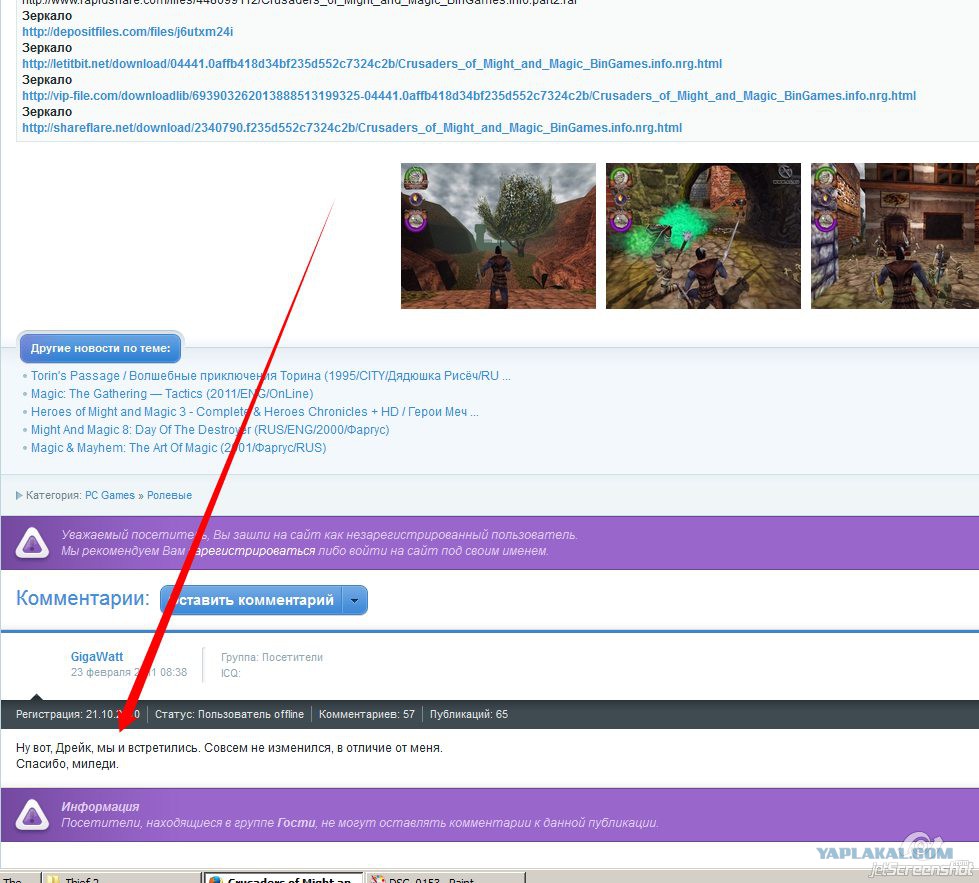
Task: Open the village building screenshot thumbnail
Action: pyautogui.click(x=895, y=236)
